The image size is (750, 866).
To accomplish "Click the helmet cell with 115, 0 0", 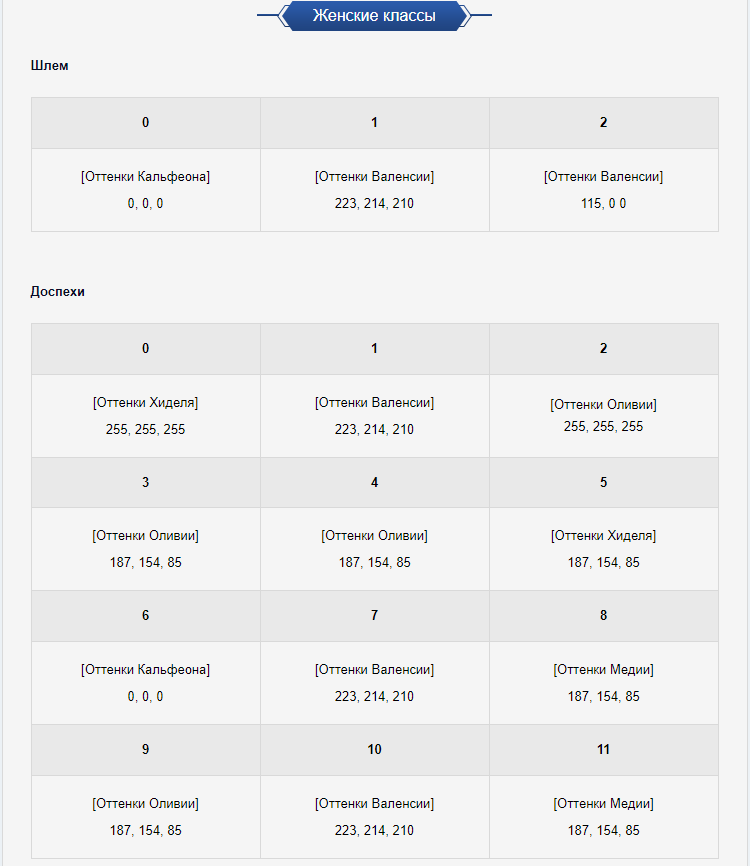I will click(x=604, y=190).
